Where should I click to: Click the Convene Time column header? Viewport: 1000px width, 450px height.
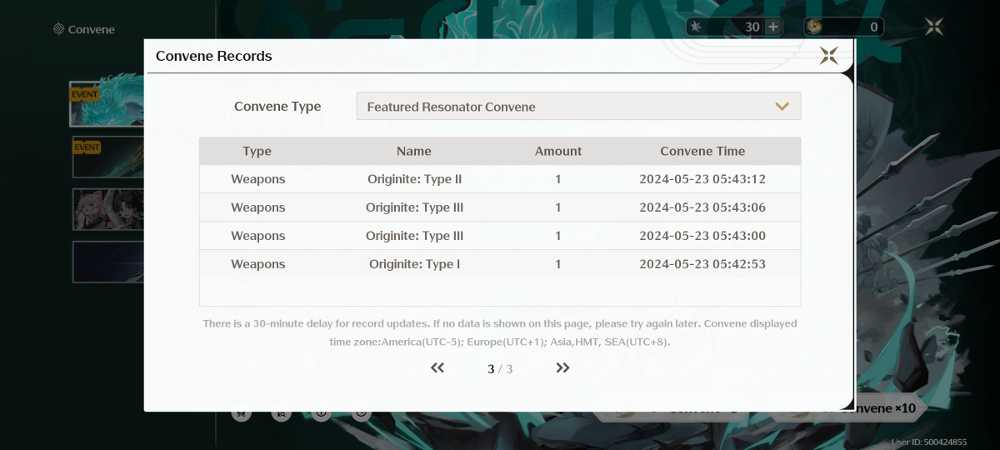click(702, 151)
